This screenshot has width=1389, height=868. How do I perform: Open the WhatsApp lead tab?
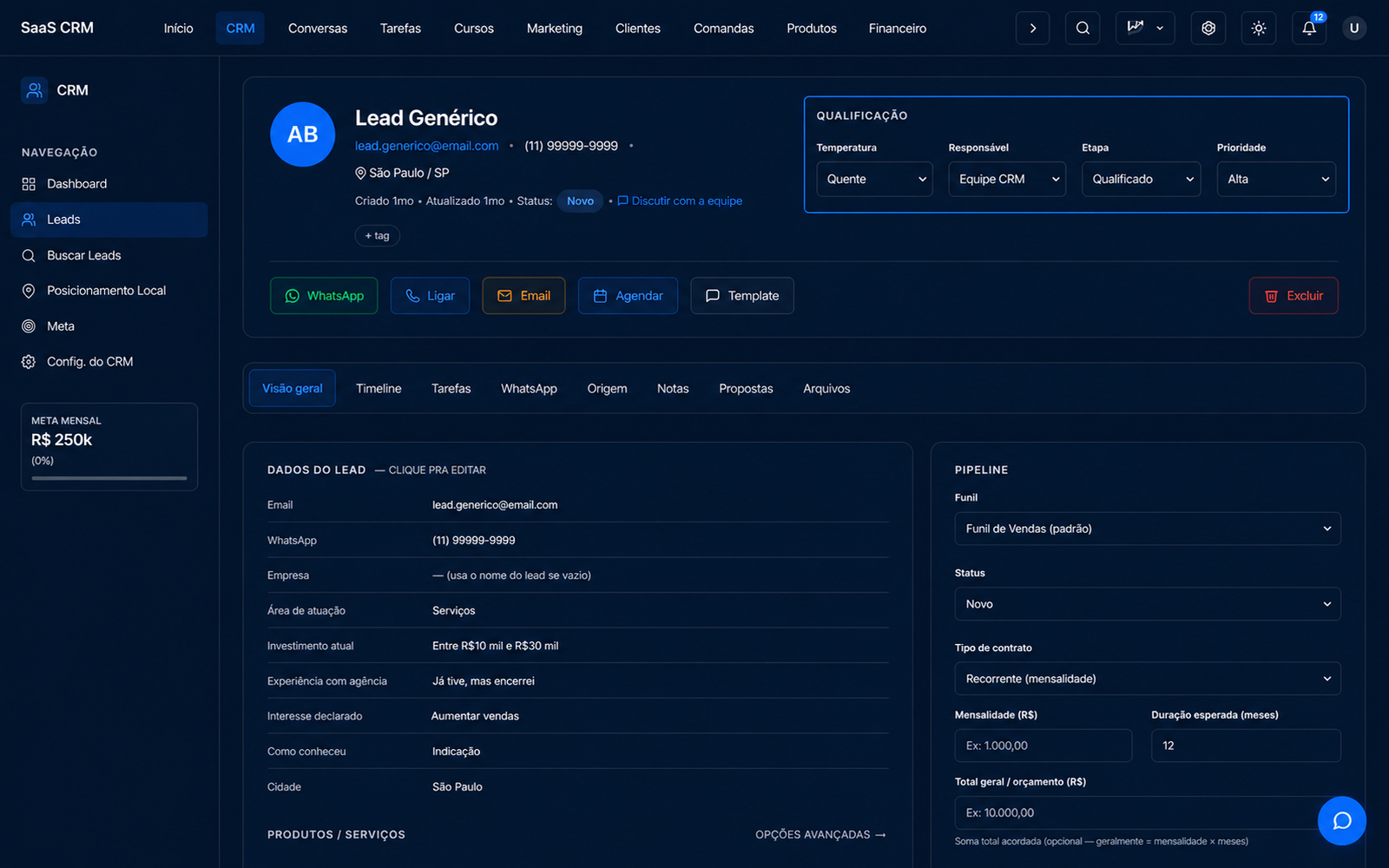(529, 389)
